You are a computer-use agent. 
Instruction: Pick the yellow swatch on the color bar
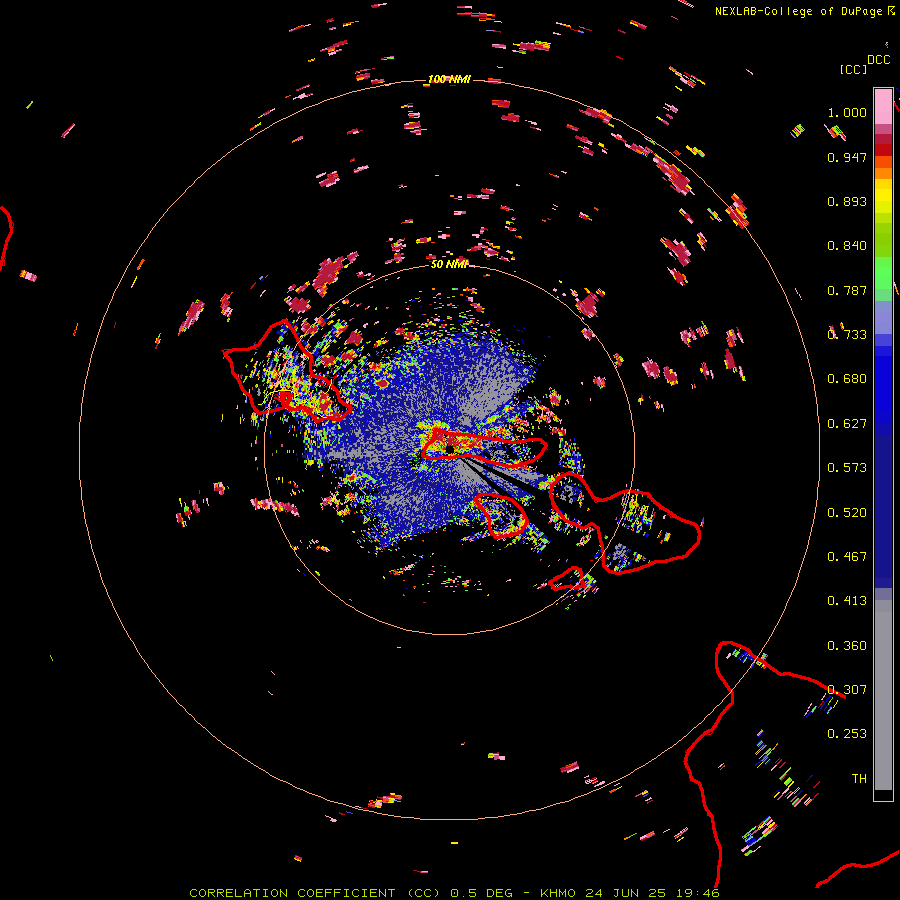tap(883, 196)
